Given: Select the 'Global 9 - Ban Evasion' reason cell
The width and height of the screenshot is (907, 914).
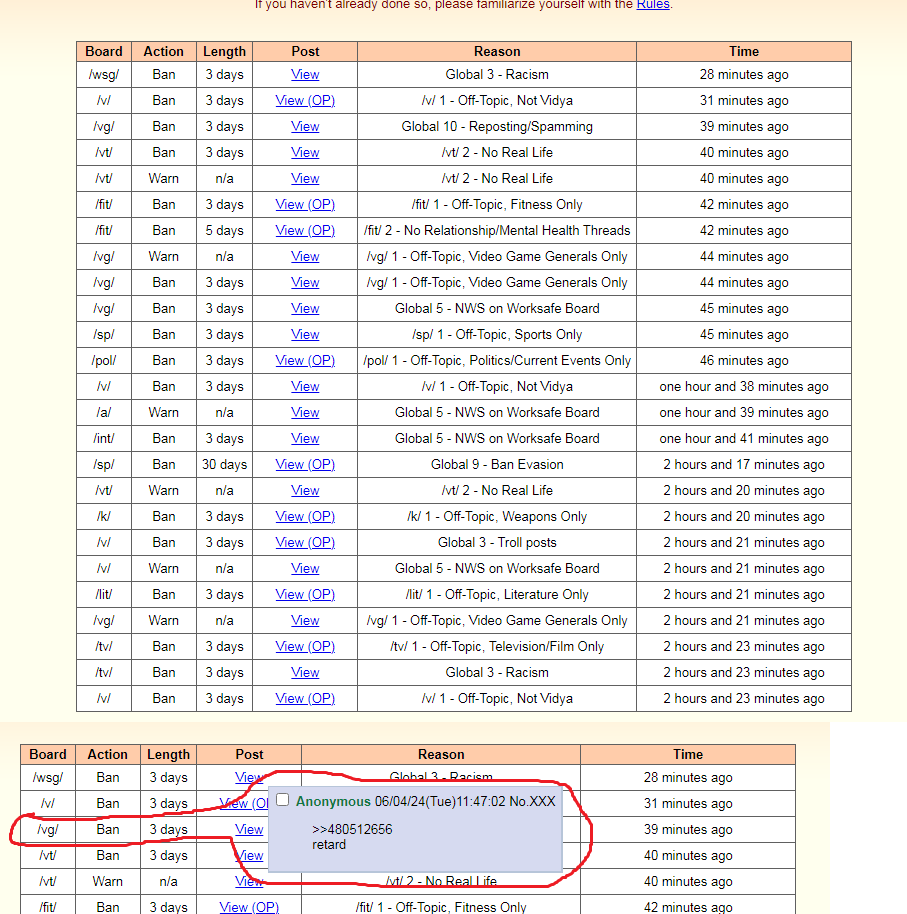Looking at the screenshot, I should 497,465.
